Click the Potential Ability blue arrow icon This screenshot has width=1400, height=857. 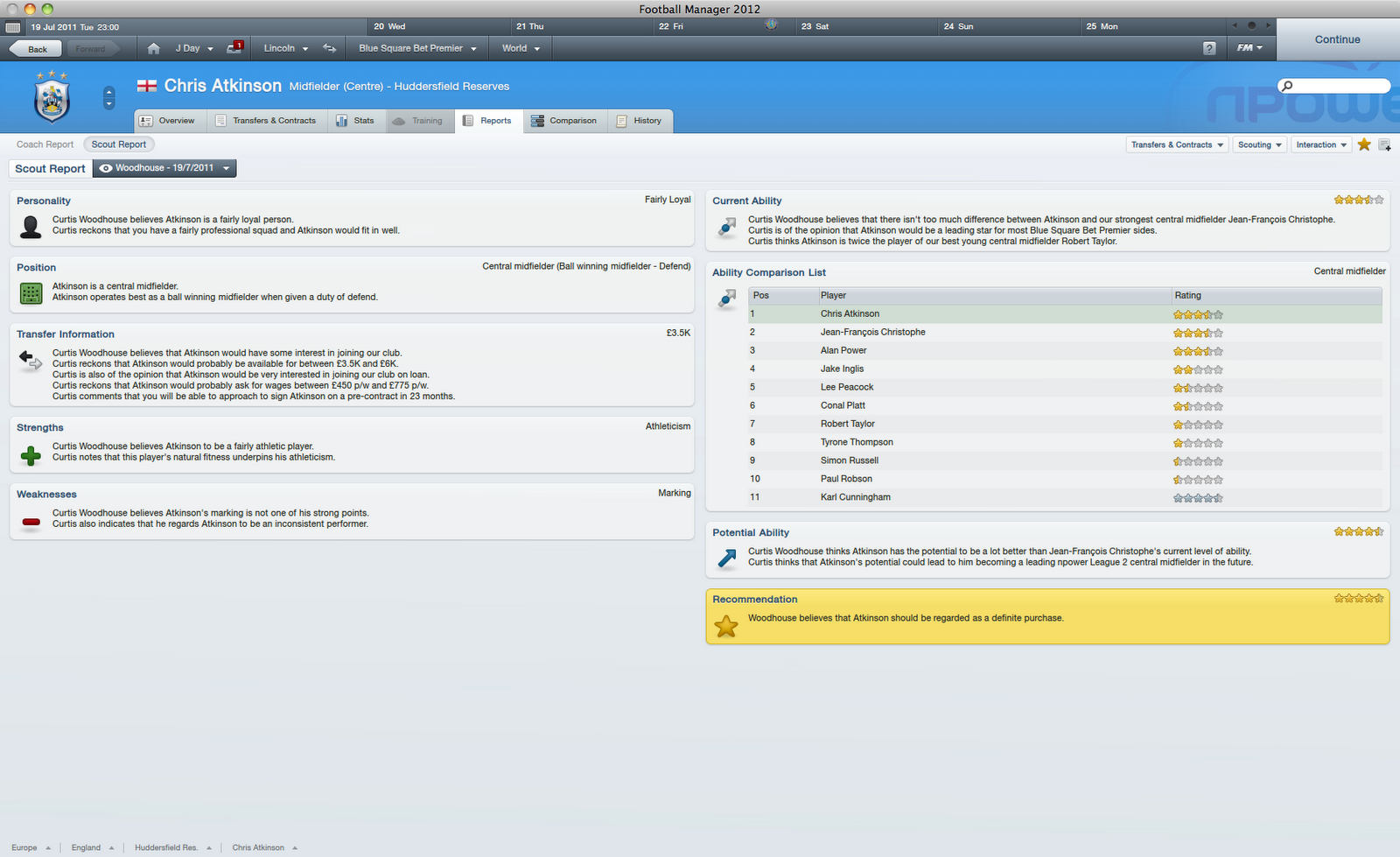point(727,558)
